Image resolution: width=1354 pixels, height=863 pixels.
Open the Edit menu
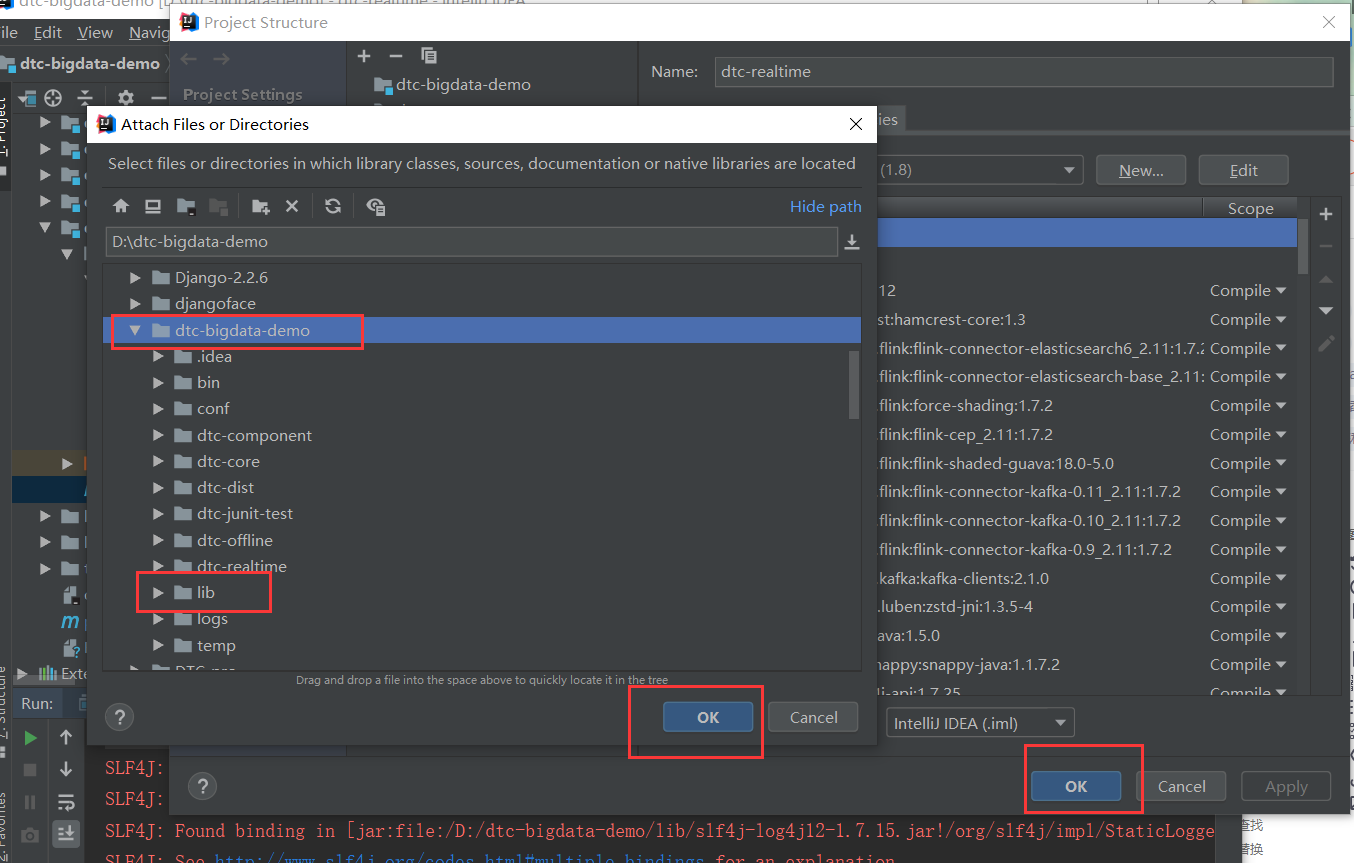(x=47, y=32)
